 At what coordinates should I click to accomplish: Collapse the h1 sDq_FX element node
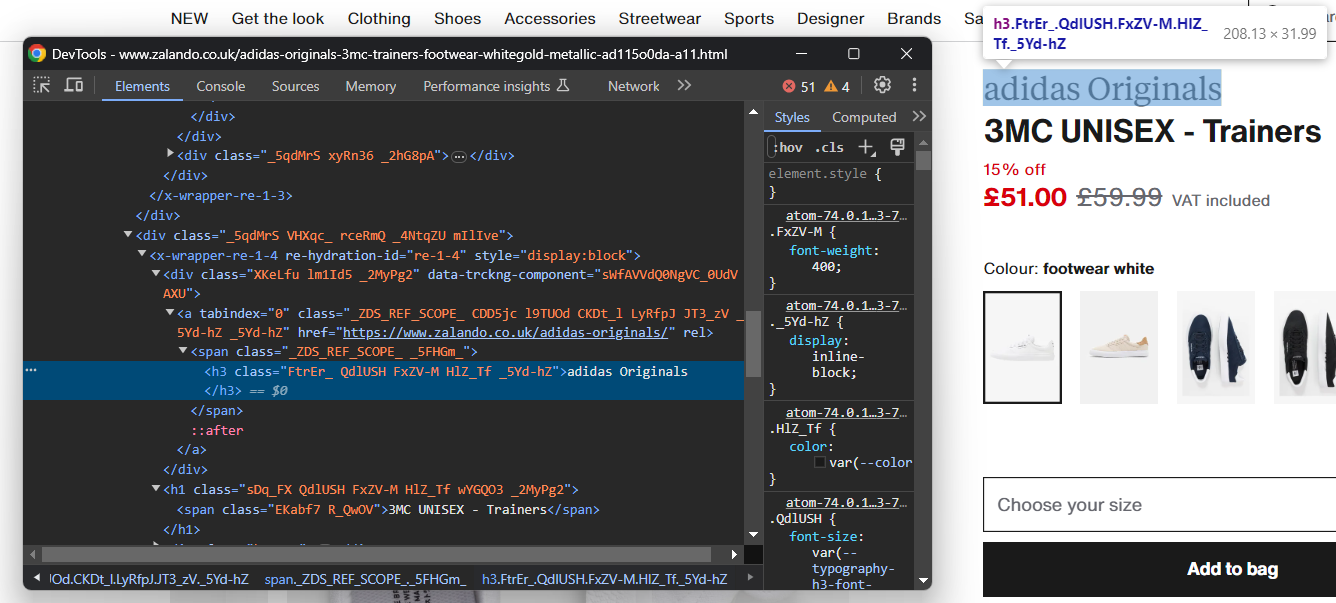[156, 489]
